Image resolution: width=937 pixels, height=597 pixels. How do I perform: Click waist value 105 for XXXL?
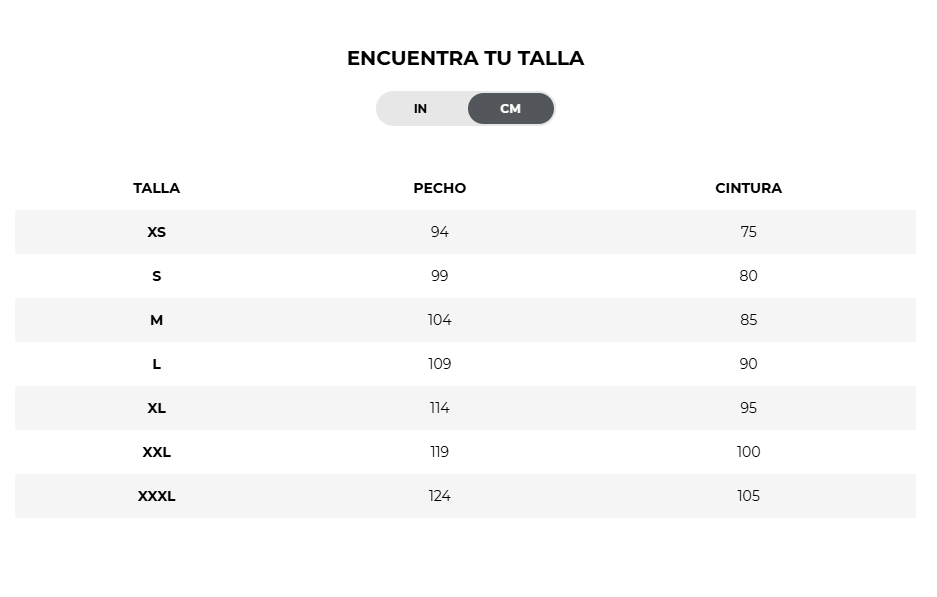748,496
